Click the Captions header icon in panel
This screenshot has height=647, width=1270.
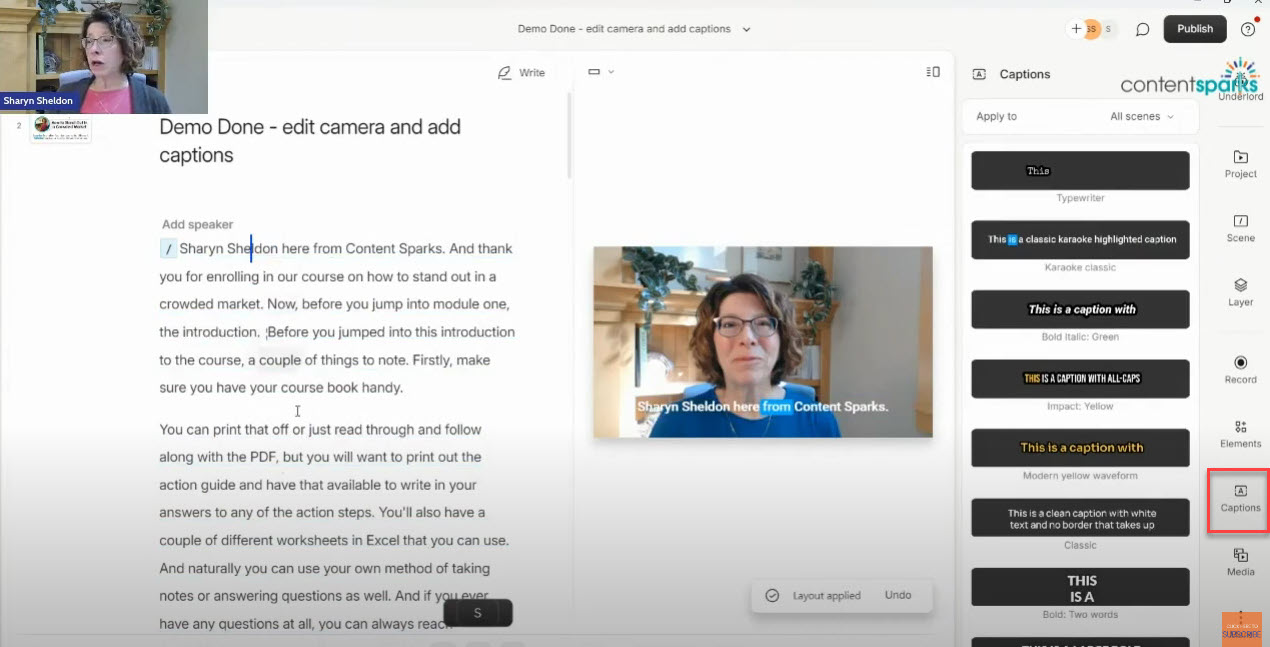point(979,74)
